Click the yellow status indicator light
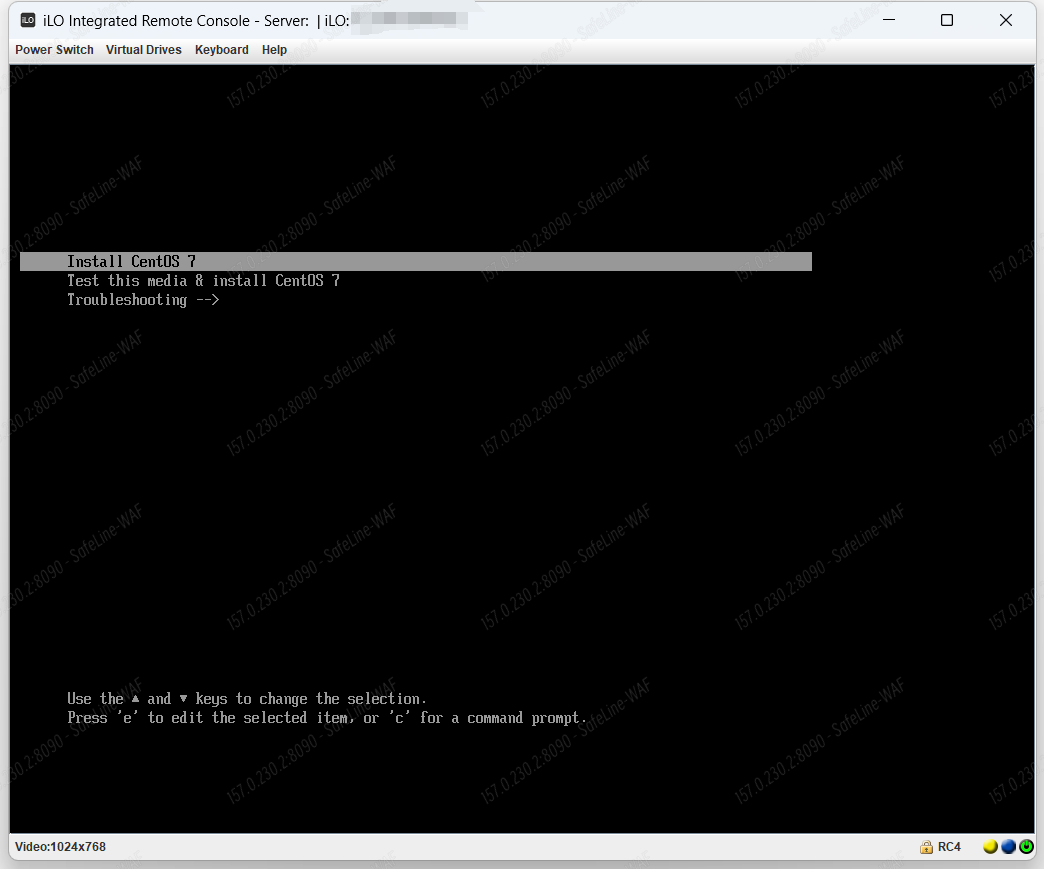The width and height of the screenshot is (1044, 869). point(990,847)
